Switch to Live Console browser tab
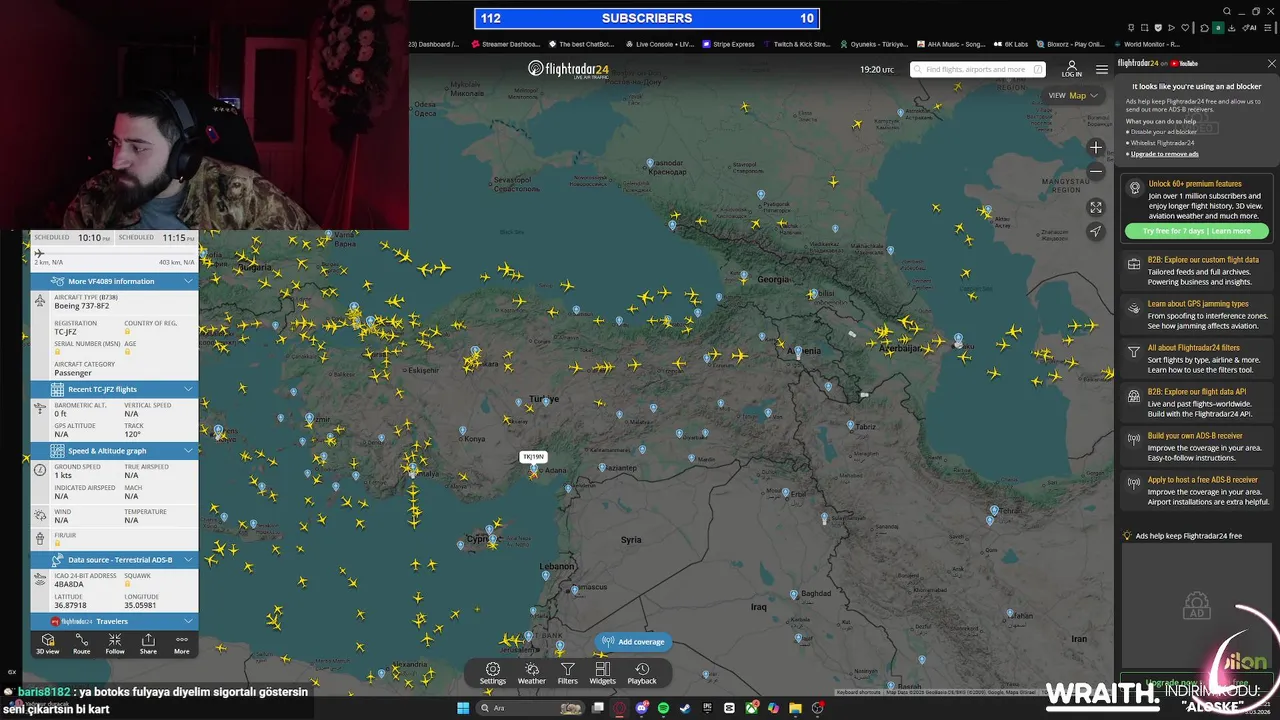 click(x=659, y=44)
